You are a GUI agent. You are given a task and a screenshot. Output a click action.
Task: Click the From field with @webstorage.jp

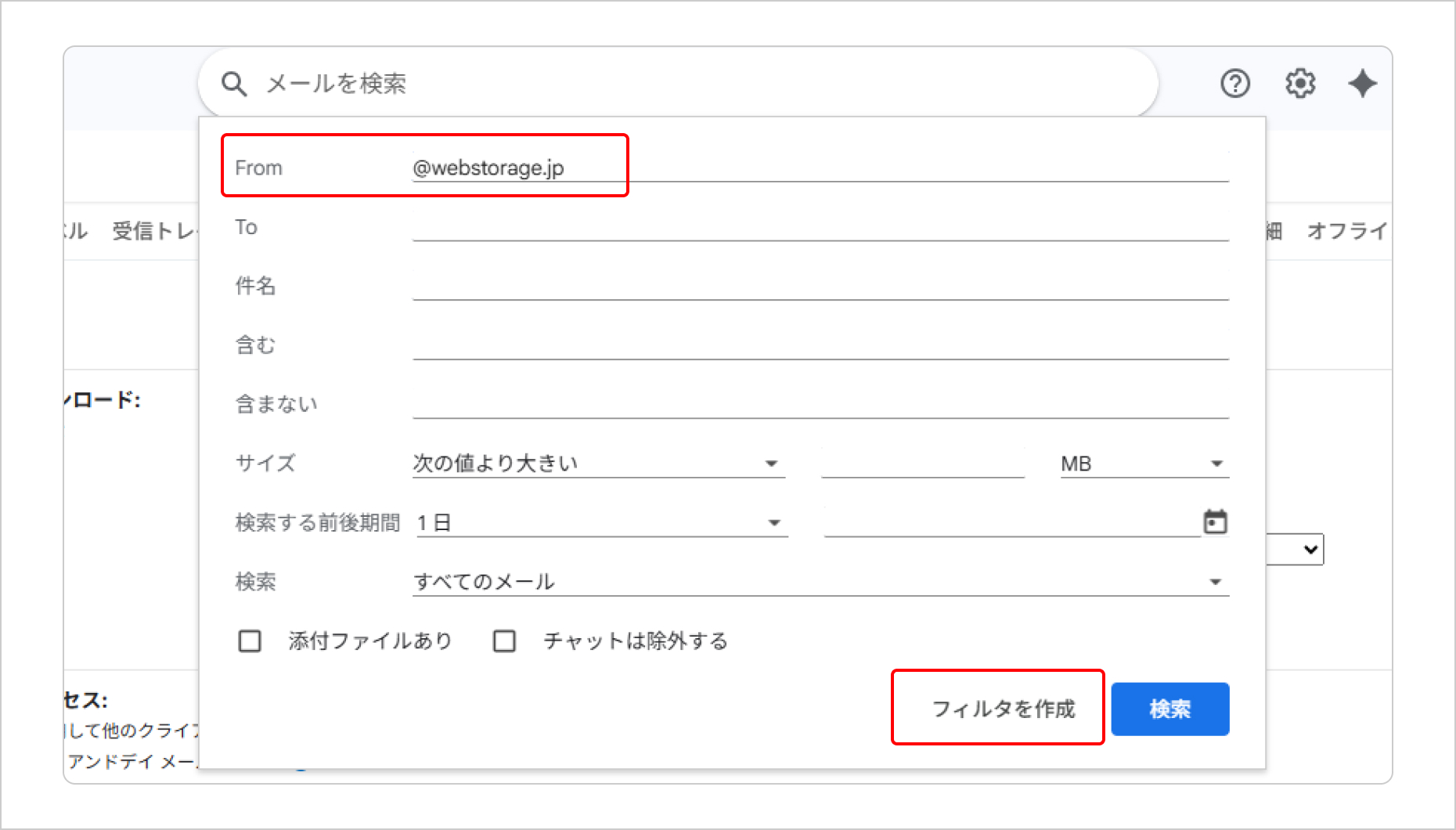[x=820, y=168]
